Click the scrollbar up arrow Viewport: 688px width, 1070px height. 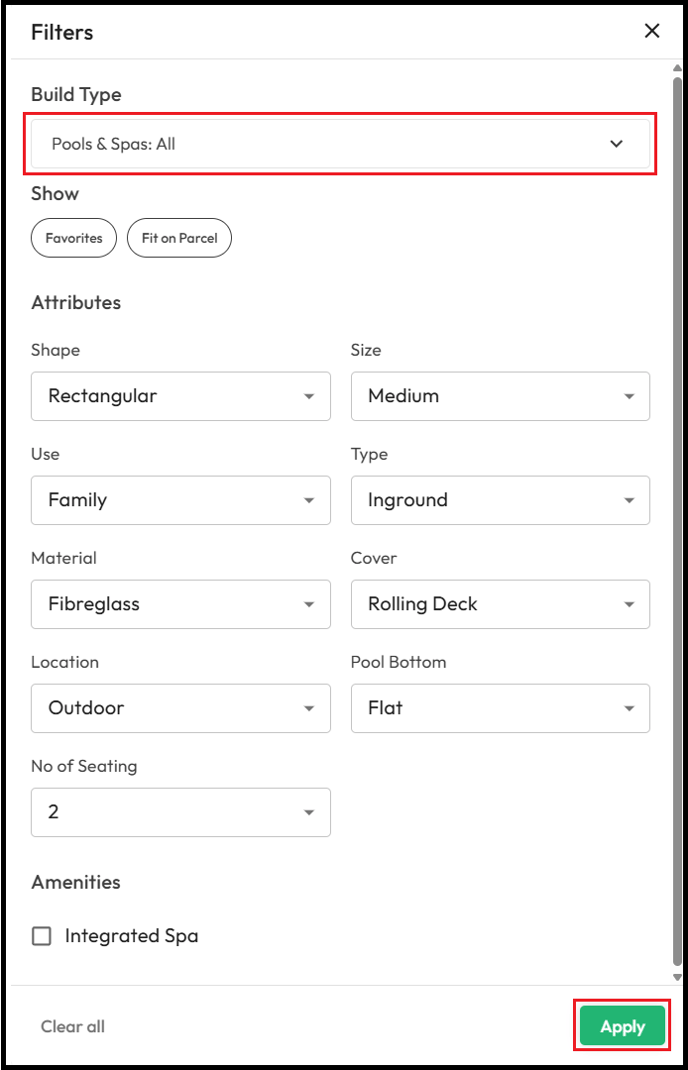tap(677, 68)
